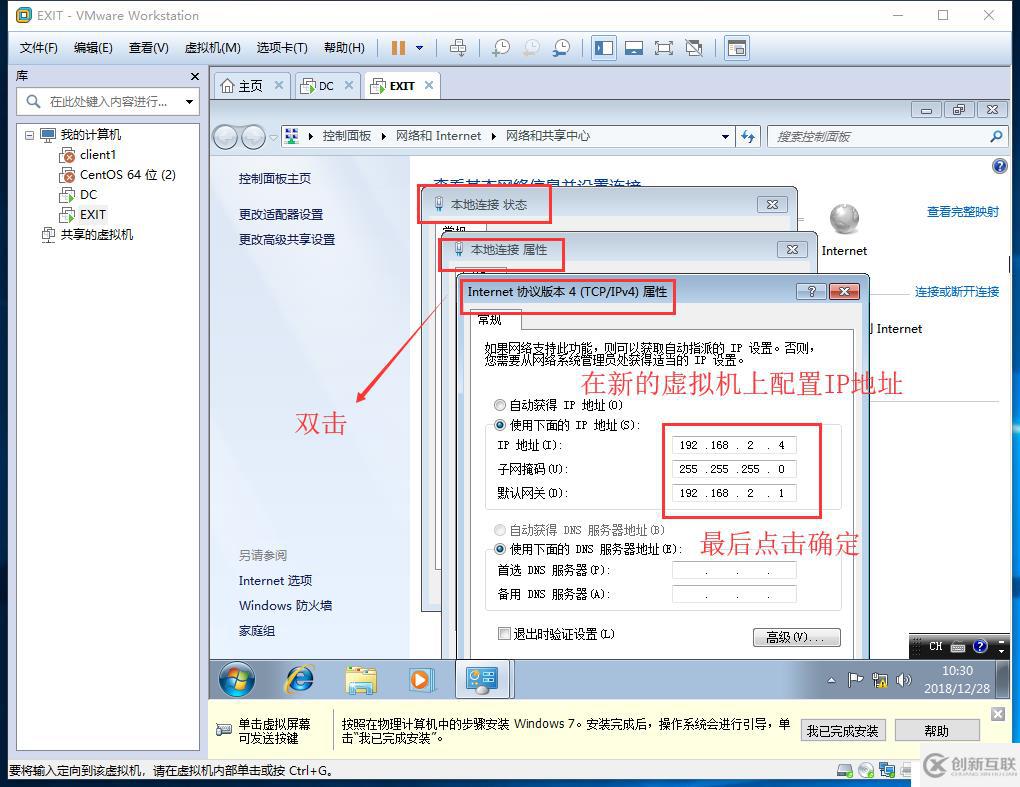Image resolution: width=1020 pixels, height=787 pixels.
Task: Open 查看完整映射 link
Action: click(963, 211)
